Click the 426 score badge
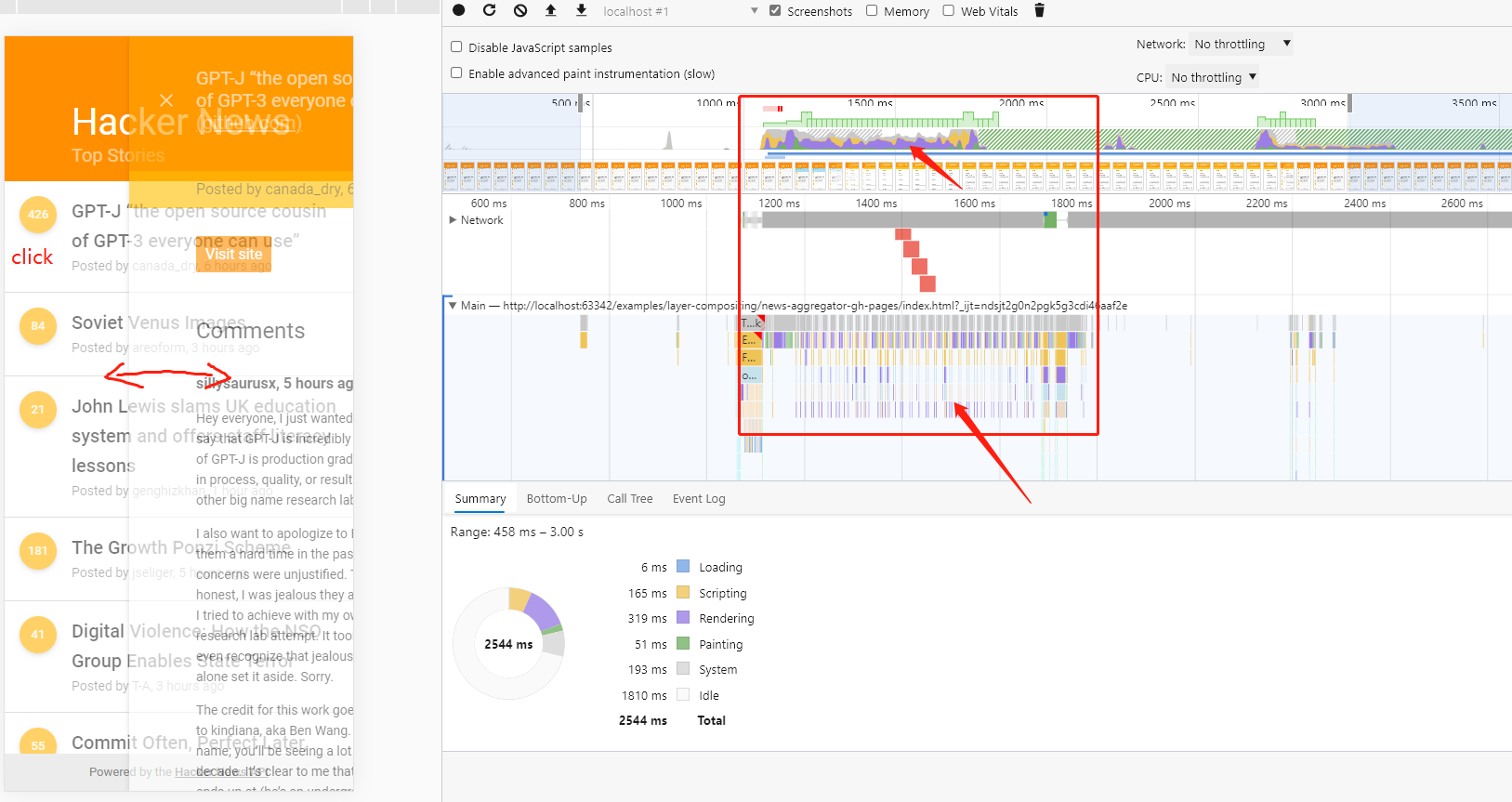Image resolution: width=1512 pixels, height=802 pixels. tap(38, 215)
